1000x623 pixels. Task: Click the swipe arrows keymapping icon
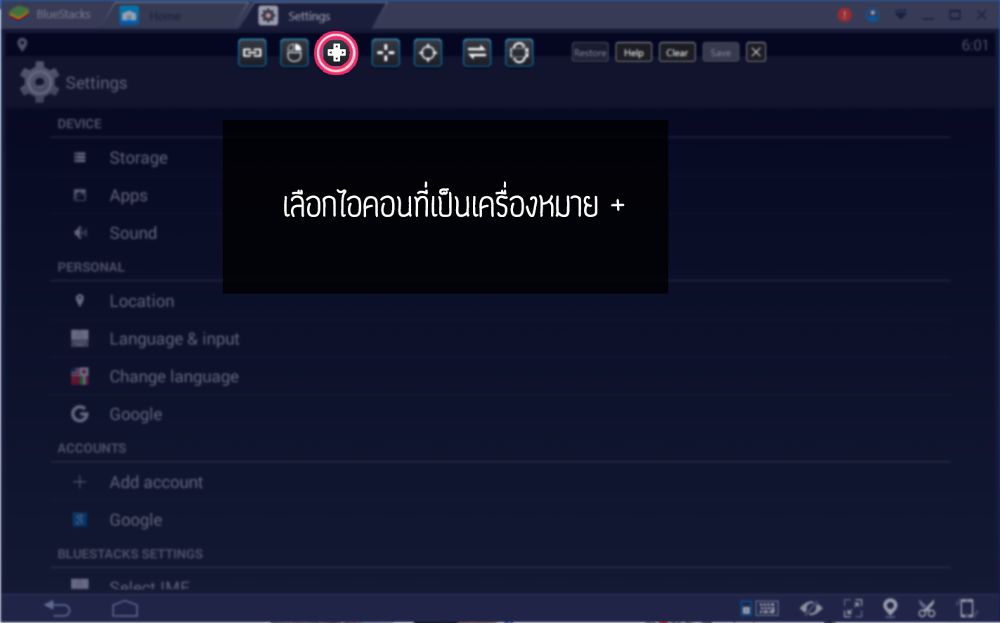(477, 53)
